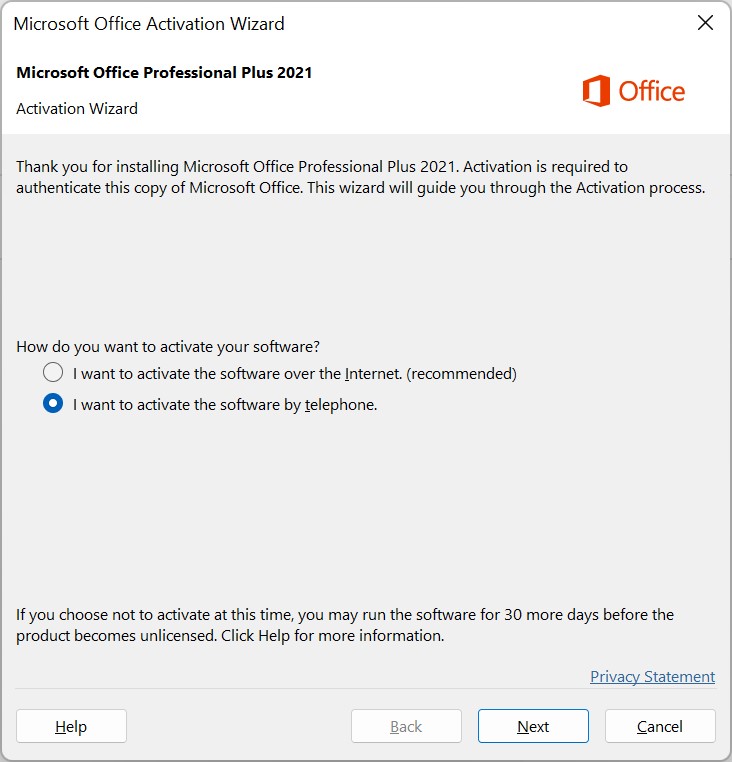This screenshot has height=762, width=732.
Task: Click the greyed-out Back button
Action: [x=406, y=726]
